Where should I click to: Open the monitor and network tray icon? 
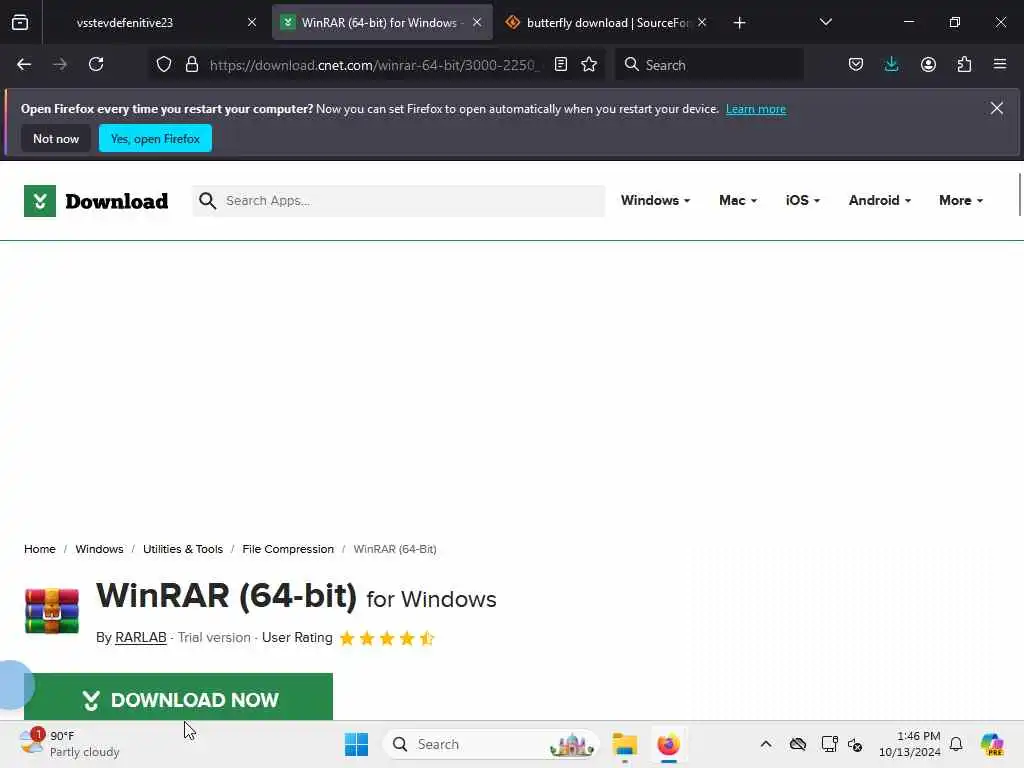point(829,744)
